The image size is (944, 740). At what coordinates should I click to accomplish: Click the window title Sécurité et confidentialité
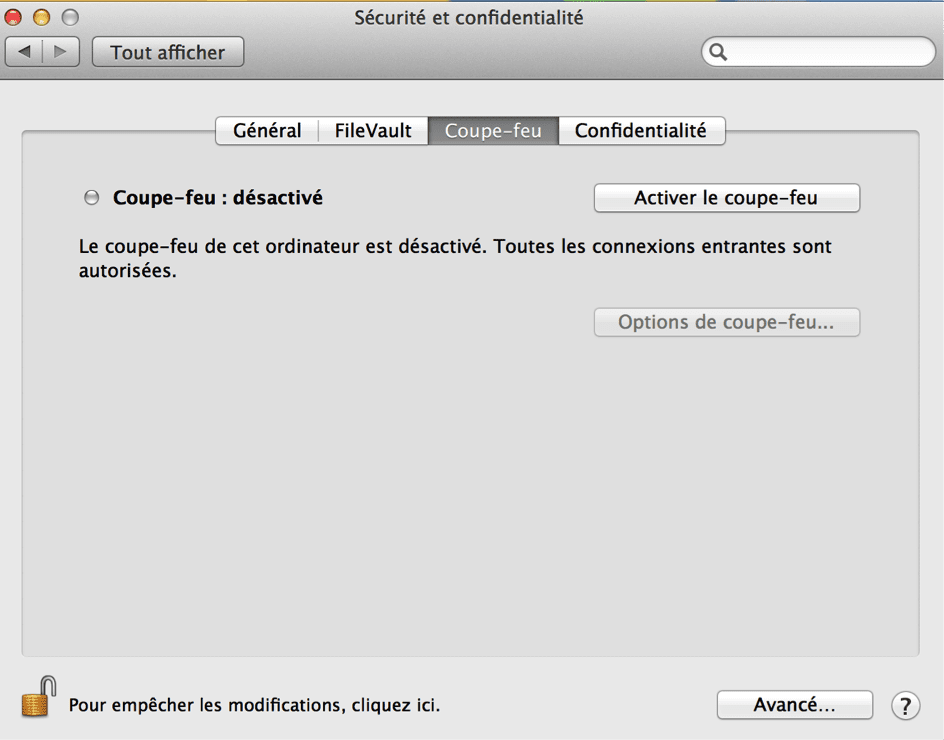468,18
